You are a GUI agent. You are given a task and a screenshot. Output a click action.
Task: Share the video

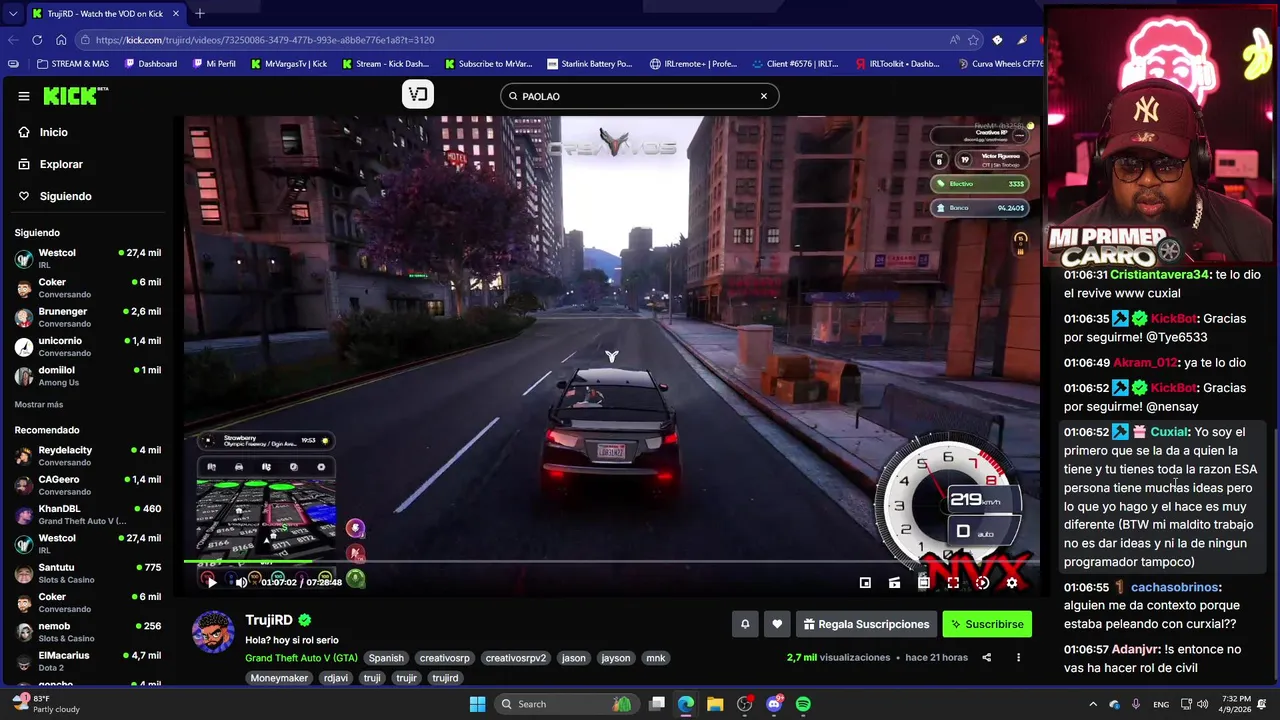pos(986,657)
